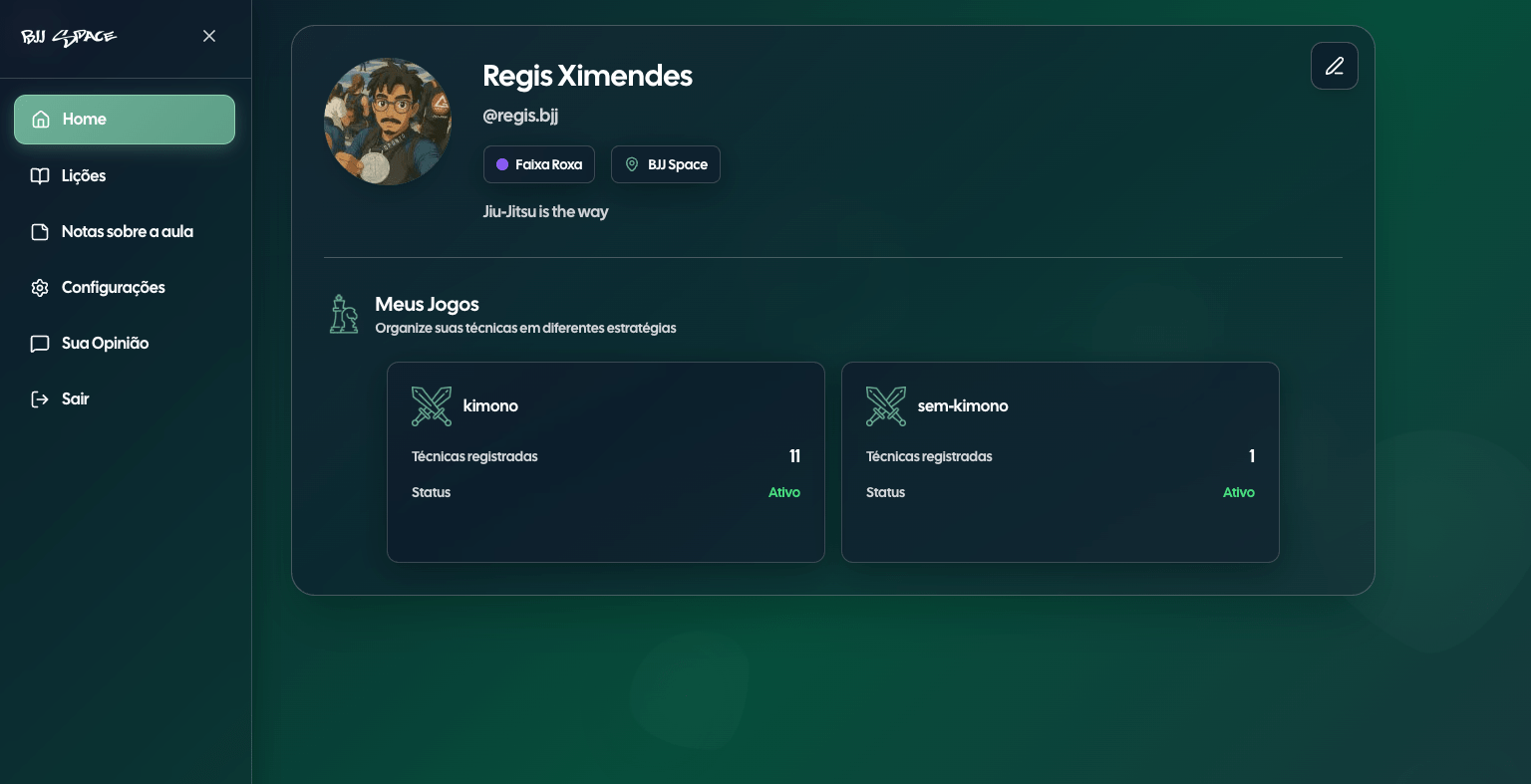This screenshot has height=784, width=1531.
Task: Click the logout arrow icon
Action: coord(40,399)
